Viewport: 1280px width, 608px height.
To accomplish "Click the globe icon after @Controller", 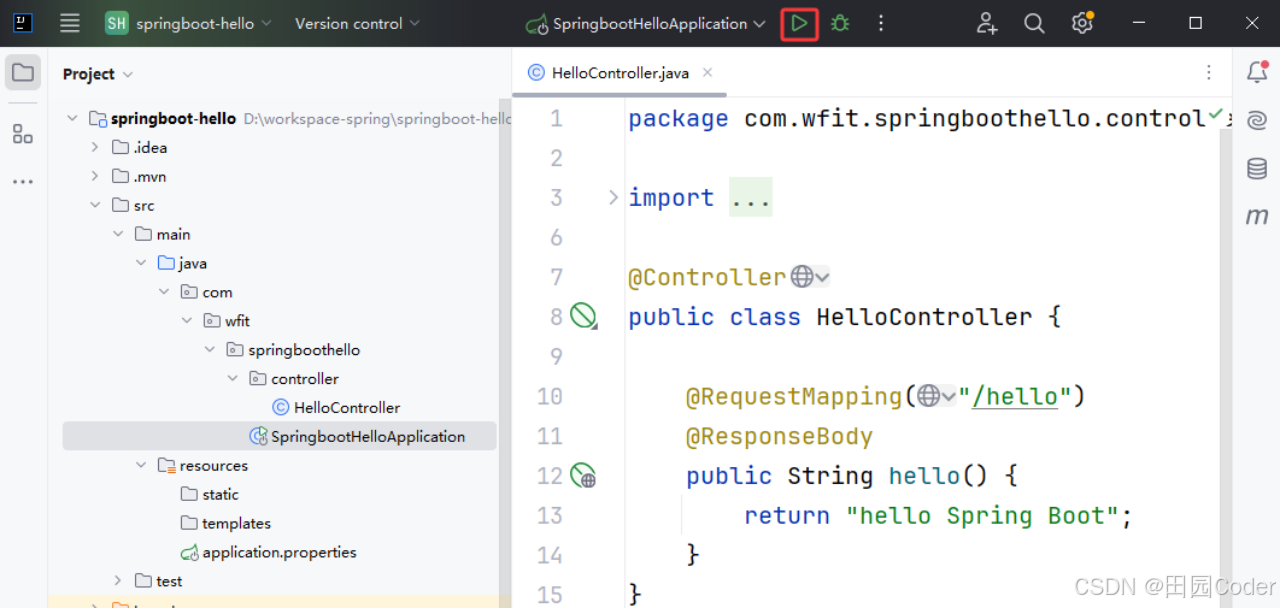I will click(x=802, y=277).
